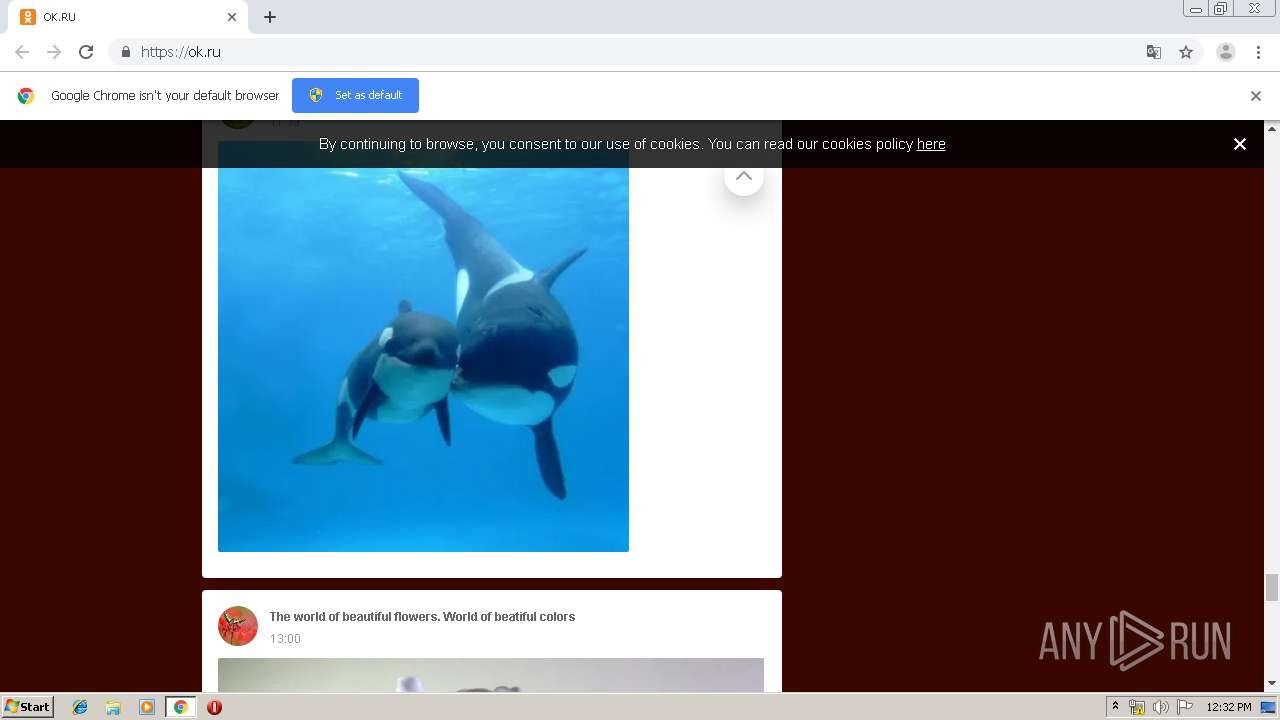Click the 13:00 post timestamp
1280x720 pixels.
(x=285, y=639)
